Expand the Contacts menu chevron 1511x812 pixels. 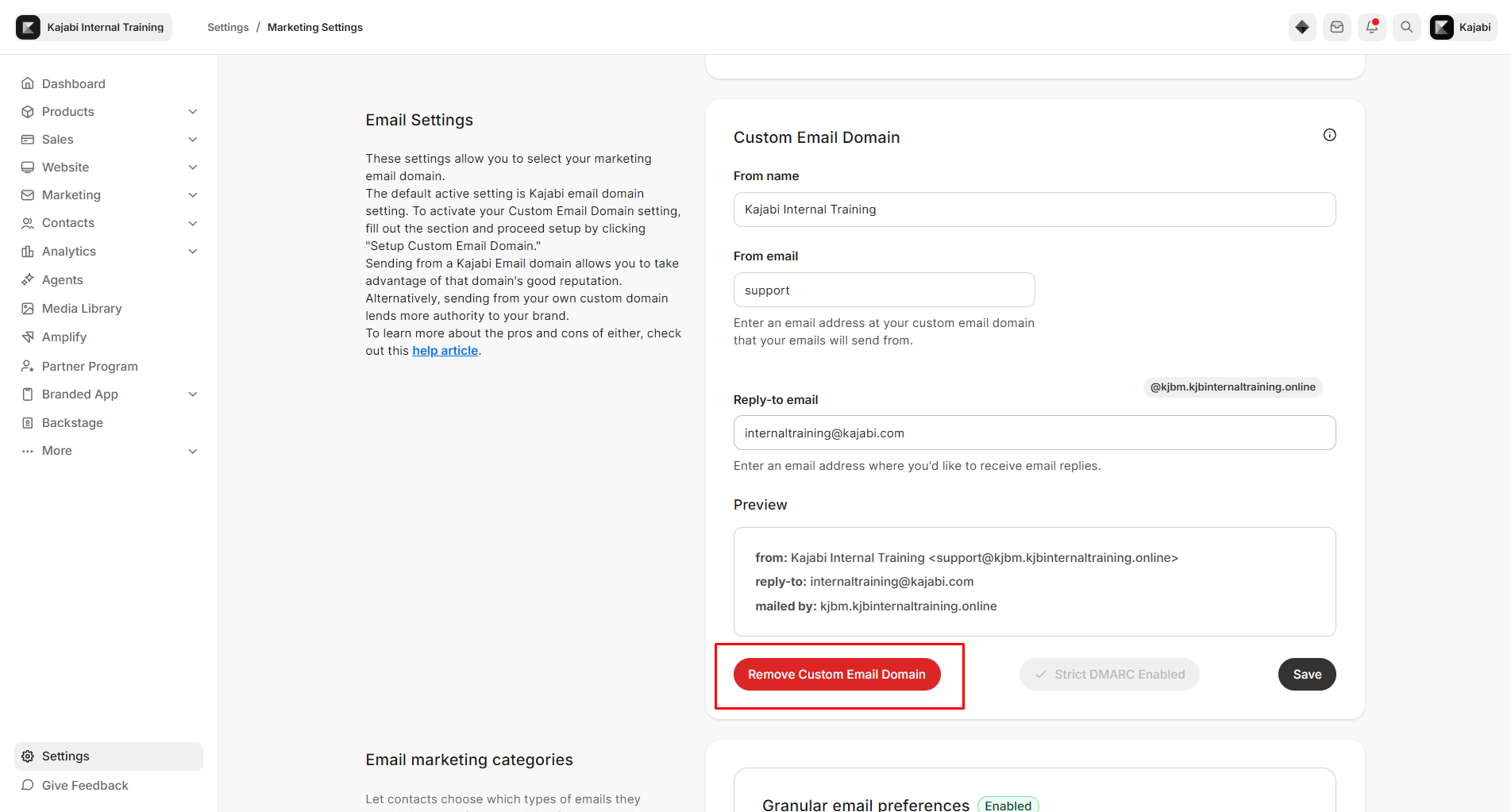click(x=193, y=224)
